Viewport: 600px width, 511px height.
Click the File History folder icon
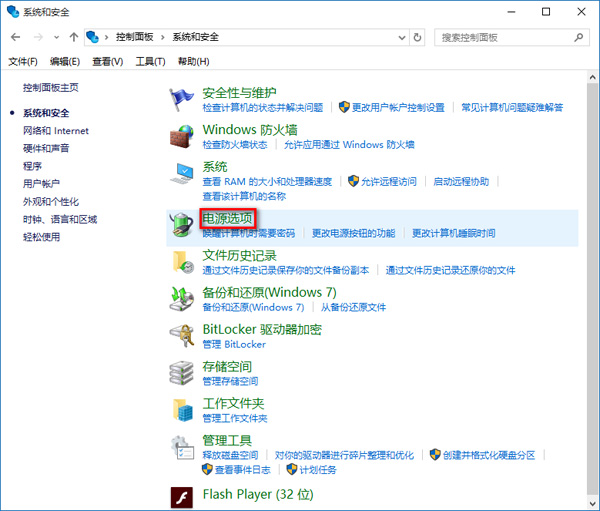click(182, 262)
